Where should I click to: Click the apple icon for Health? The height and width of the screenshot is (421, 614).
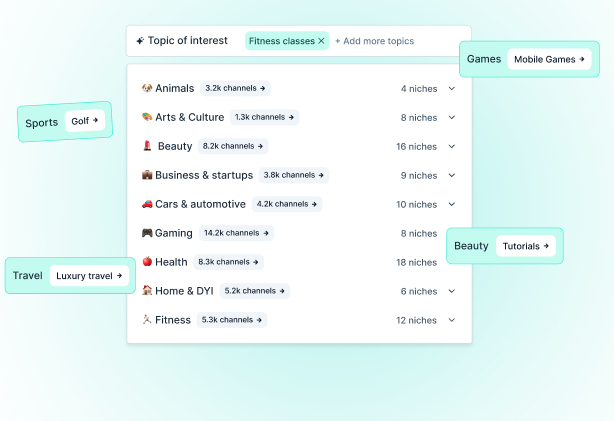[x=147, y=262]
